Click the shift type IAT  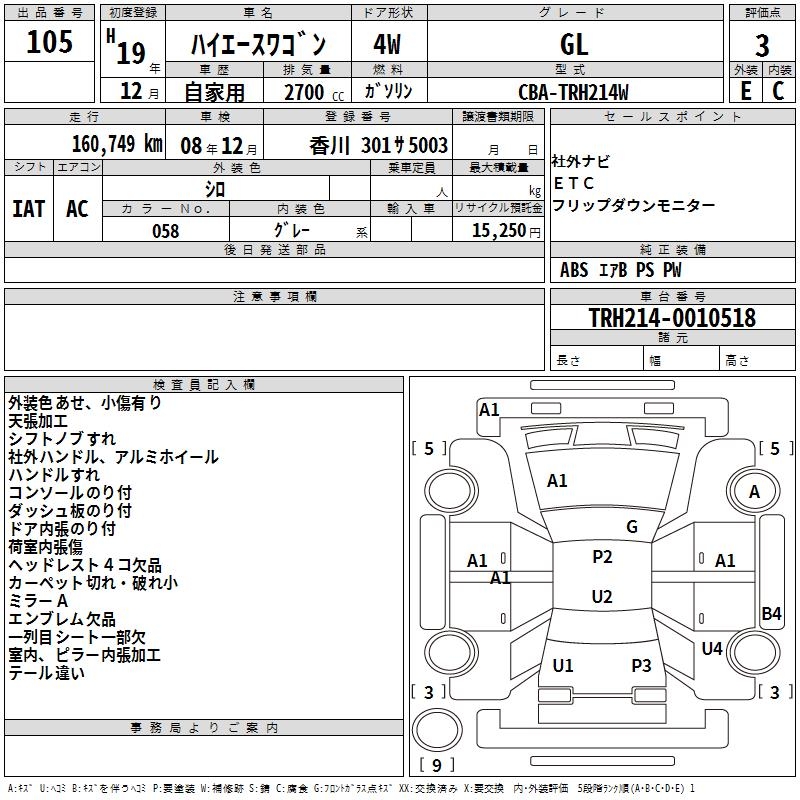click(29, 209)
